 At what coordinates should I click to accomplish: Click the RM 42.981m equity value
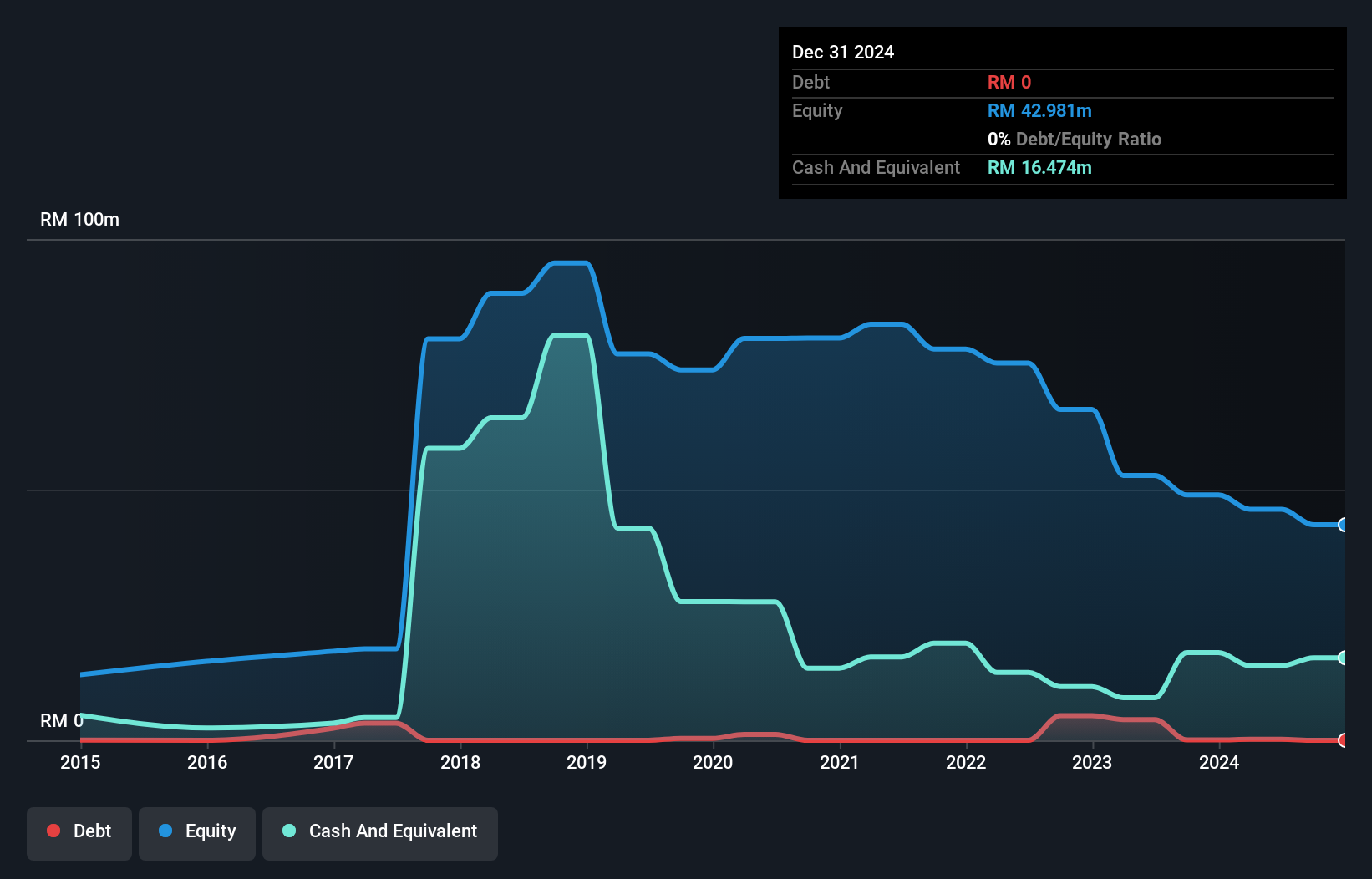pyautogui.click(x=1039, y=110)
